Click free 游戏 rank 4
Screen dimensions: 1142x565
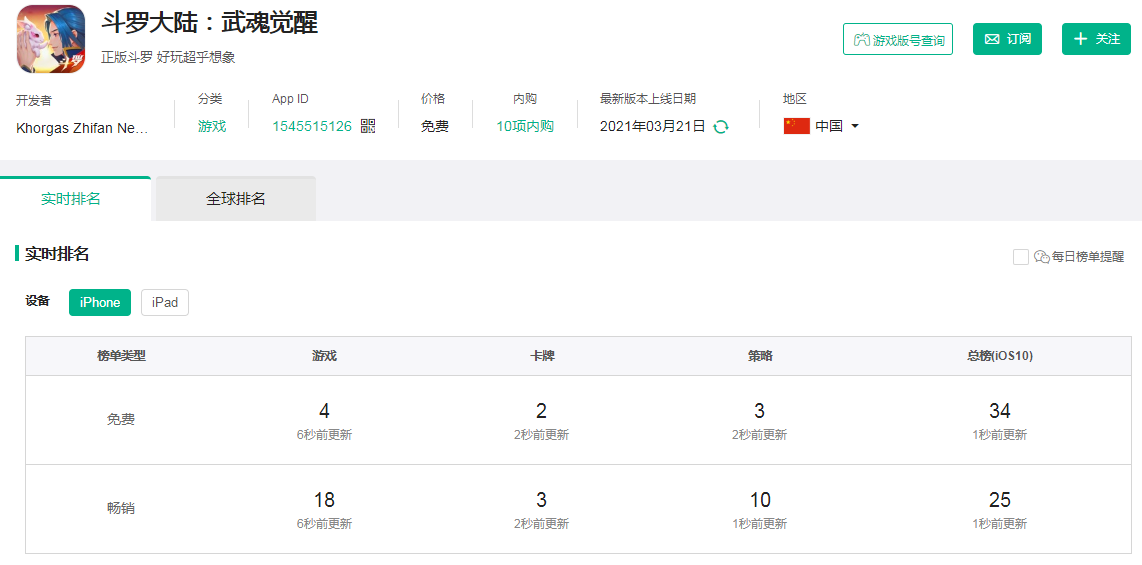coord(324,411)
